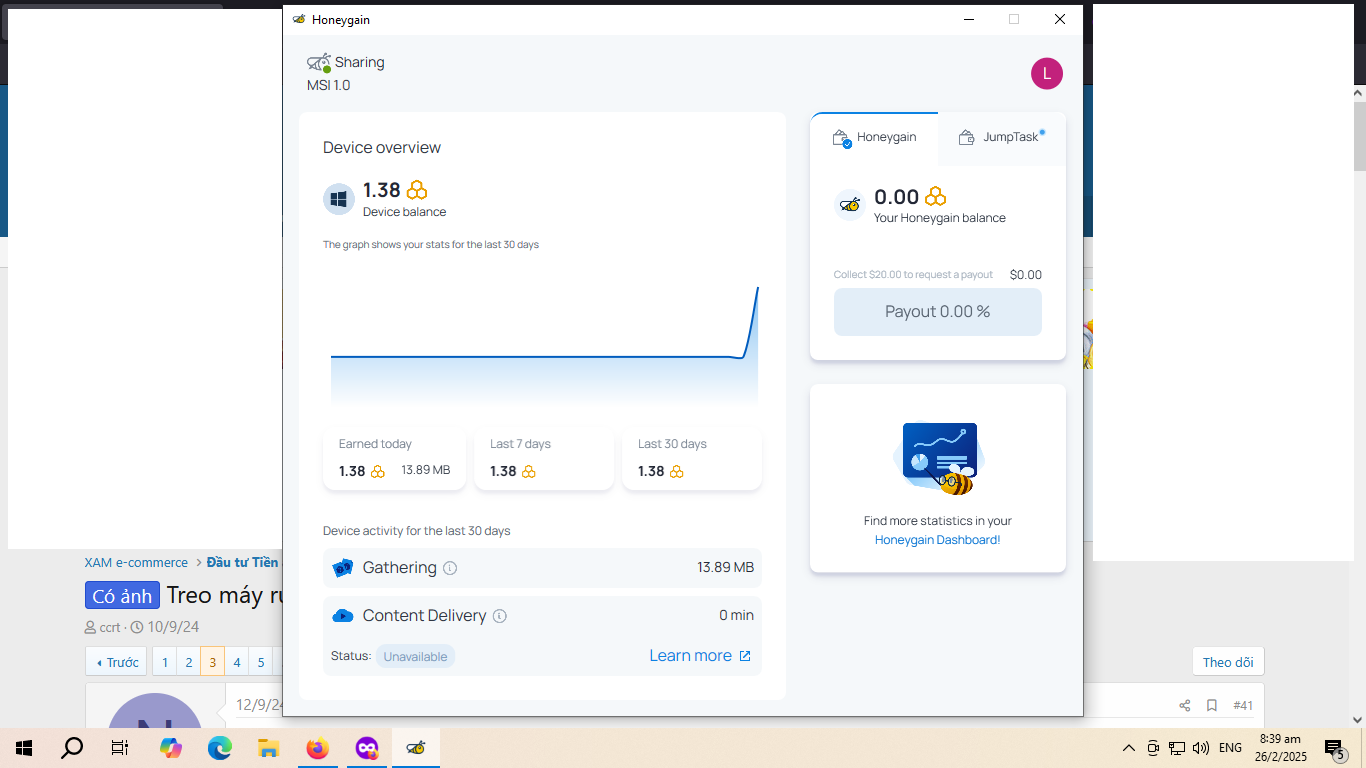Close the Honeygain window

point(1060,19)
